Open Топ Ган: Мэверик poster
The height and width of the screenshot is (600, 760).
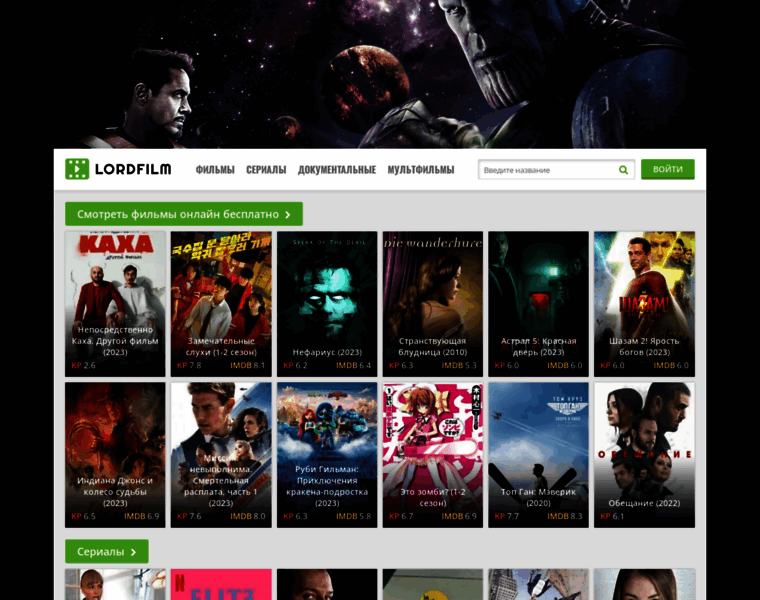tap(538, 455)
